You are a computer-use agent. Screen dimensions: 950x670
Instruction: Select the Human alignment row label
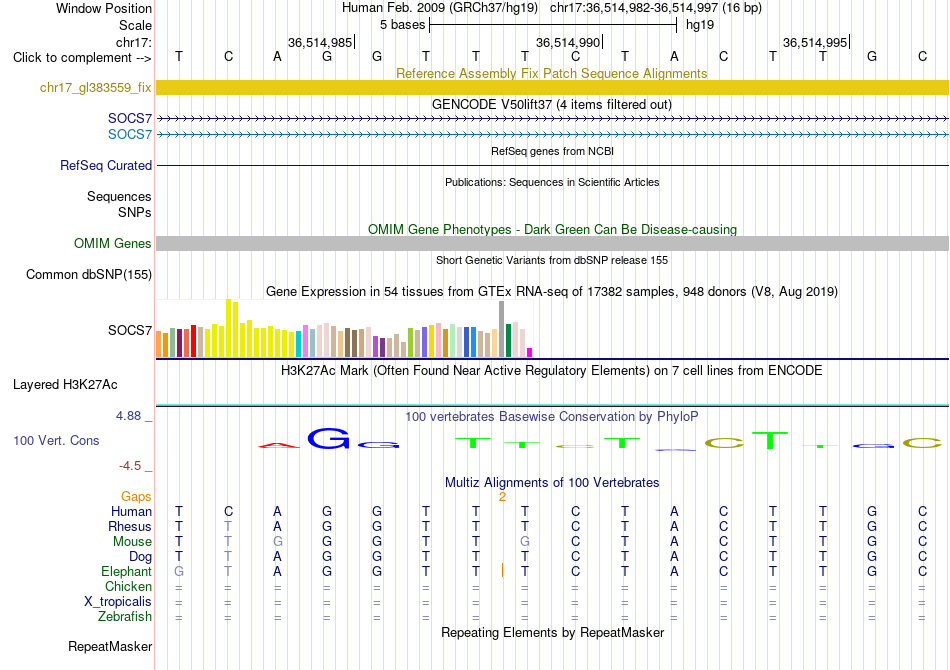(131, 512)
